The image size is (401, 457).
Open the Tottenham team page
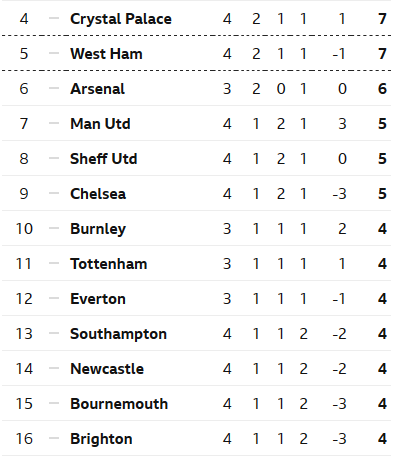tap(108, 264)
